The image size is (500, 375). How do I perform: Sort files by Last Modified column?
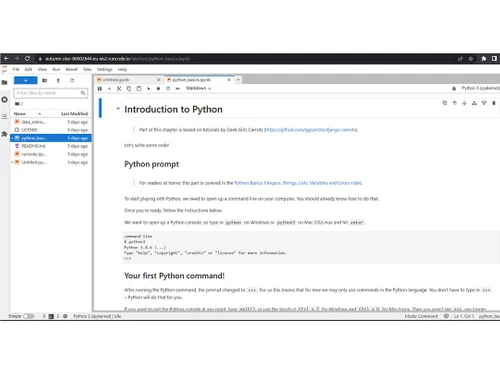pos(74,114)
